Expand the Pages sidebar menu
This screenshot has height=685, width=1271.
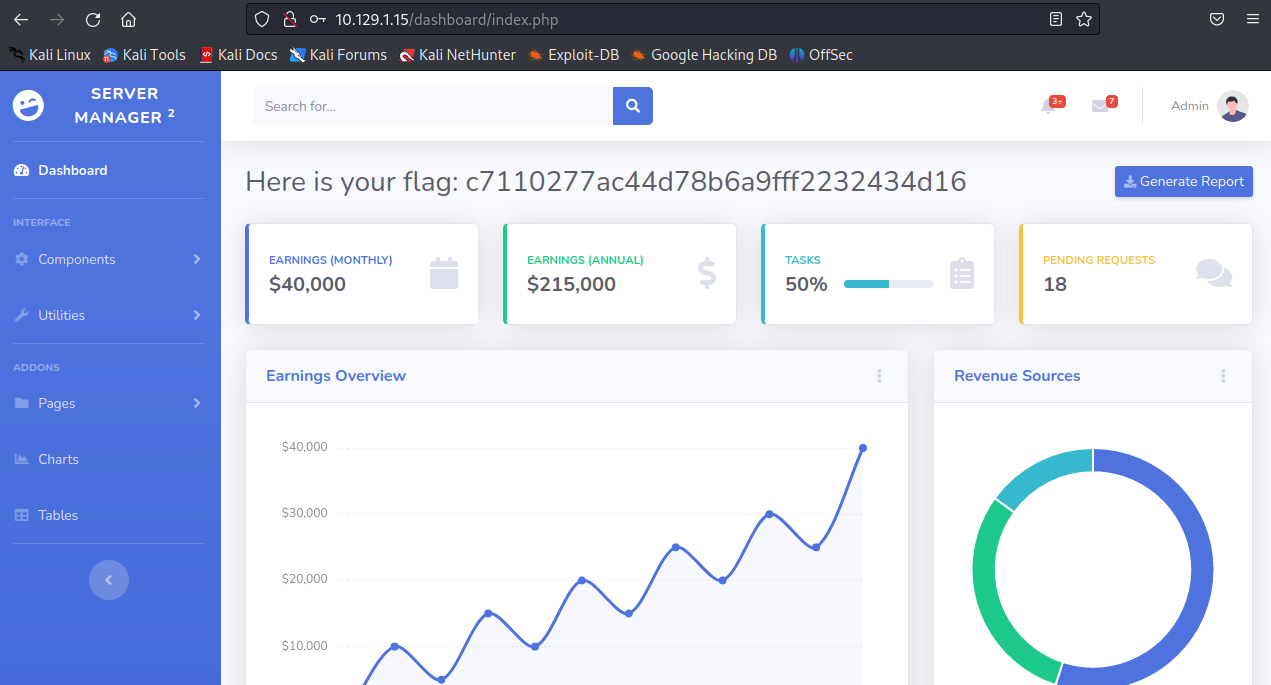[x=109, y=403]
